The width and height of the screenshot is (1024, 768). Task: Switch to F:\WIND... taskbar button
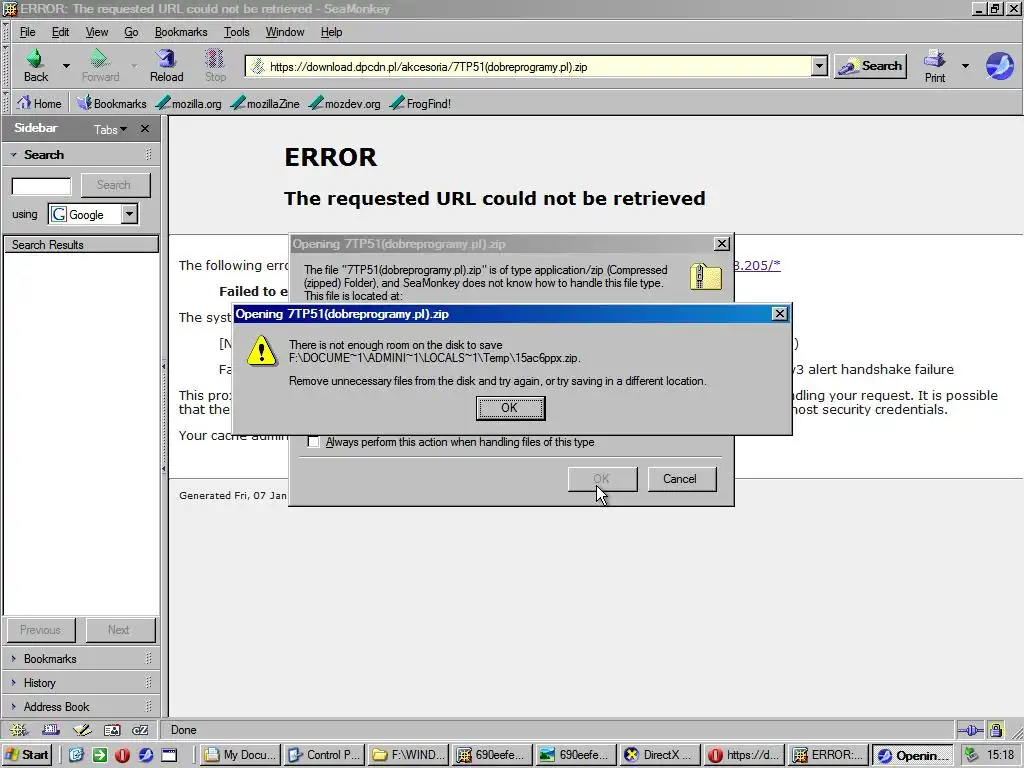[x=408, y=755]
